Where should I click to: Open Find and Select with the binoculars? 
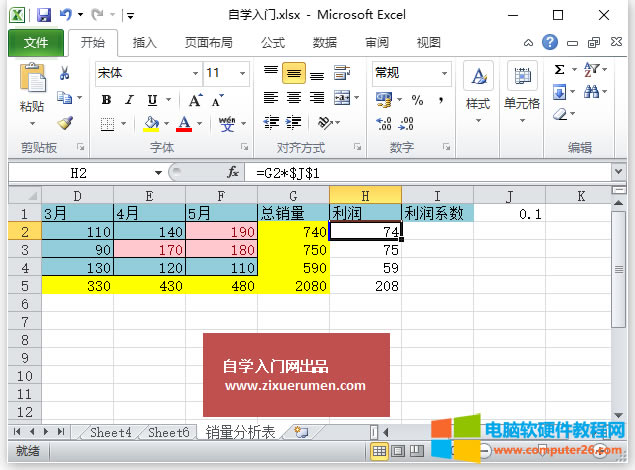pos(591,92)
